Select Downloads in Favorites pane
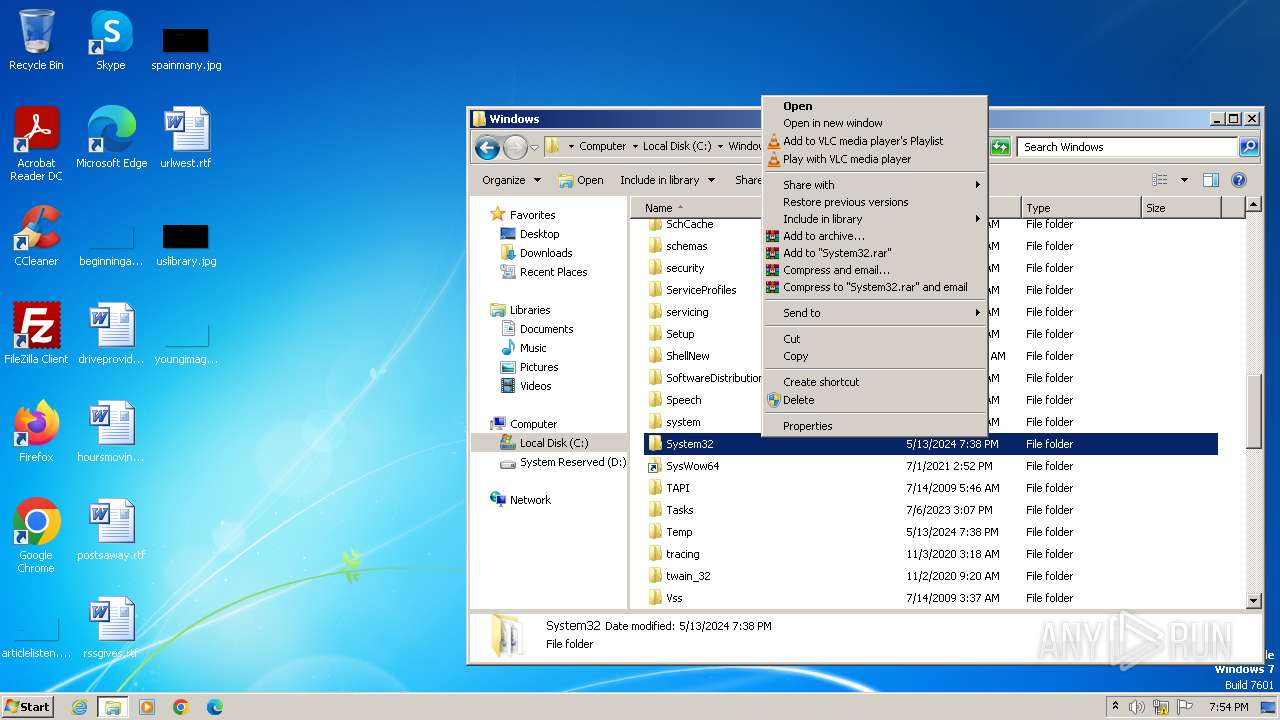Image resolution: width=1280 pixels, height=720 pixels. (545, 253)
